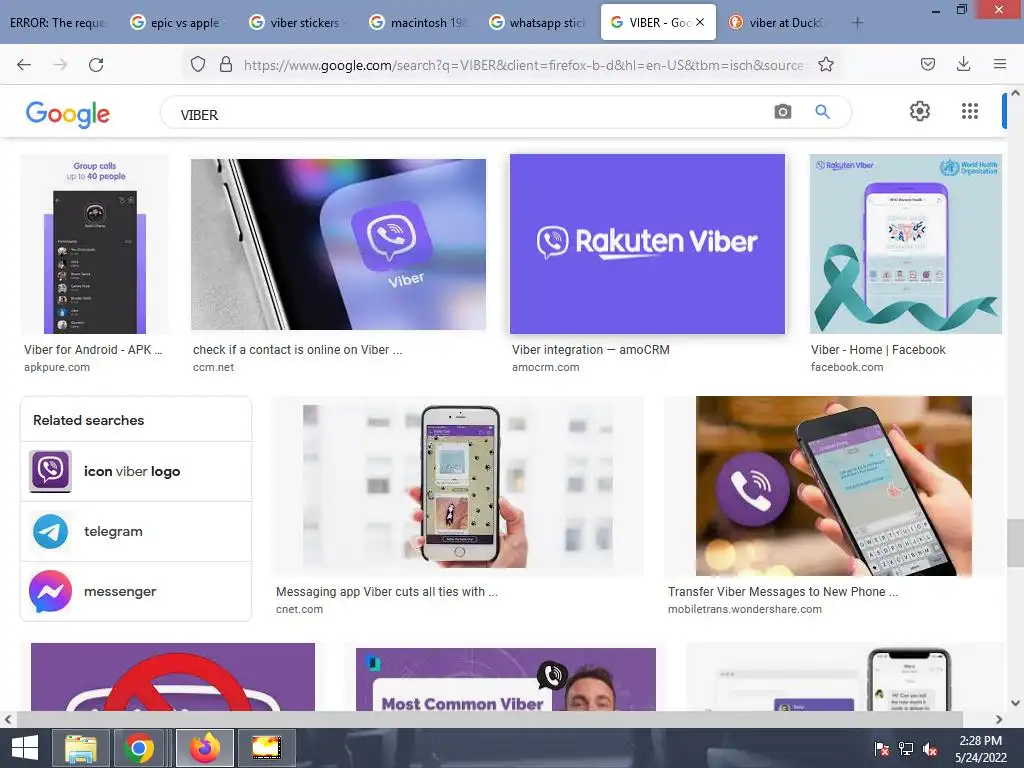Open Windows Start menu
1024x768 pixels.
[x=25, y=748]
